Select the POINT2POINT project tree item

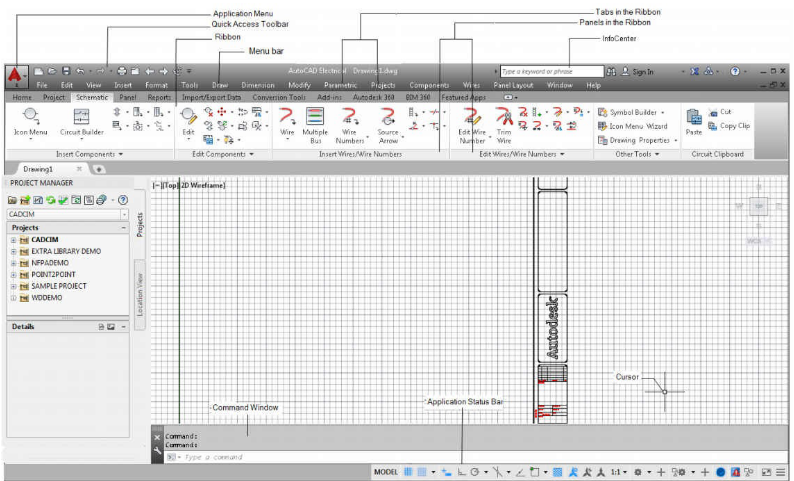click(x=53, y=275)
